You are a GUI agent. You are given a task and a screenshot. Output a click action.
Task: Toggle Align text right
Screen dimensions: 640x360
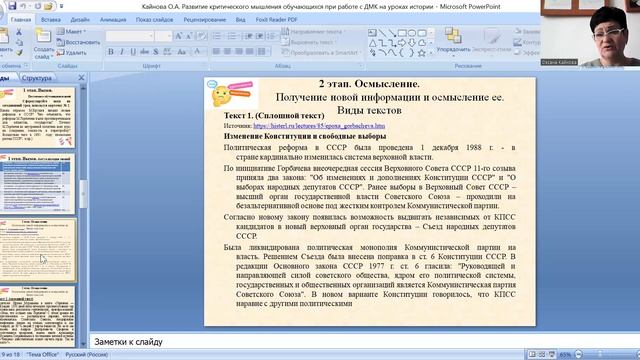click(x=238, y=51)
